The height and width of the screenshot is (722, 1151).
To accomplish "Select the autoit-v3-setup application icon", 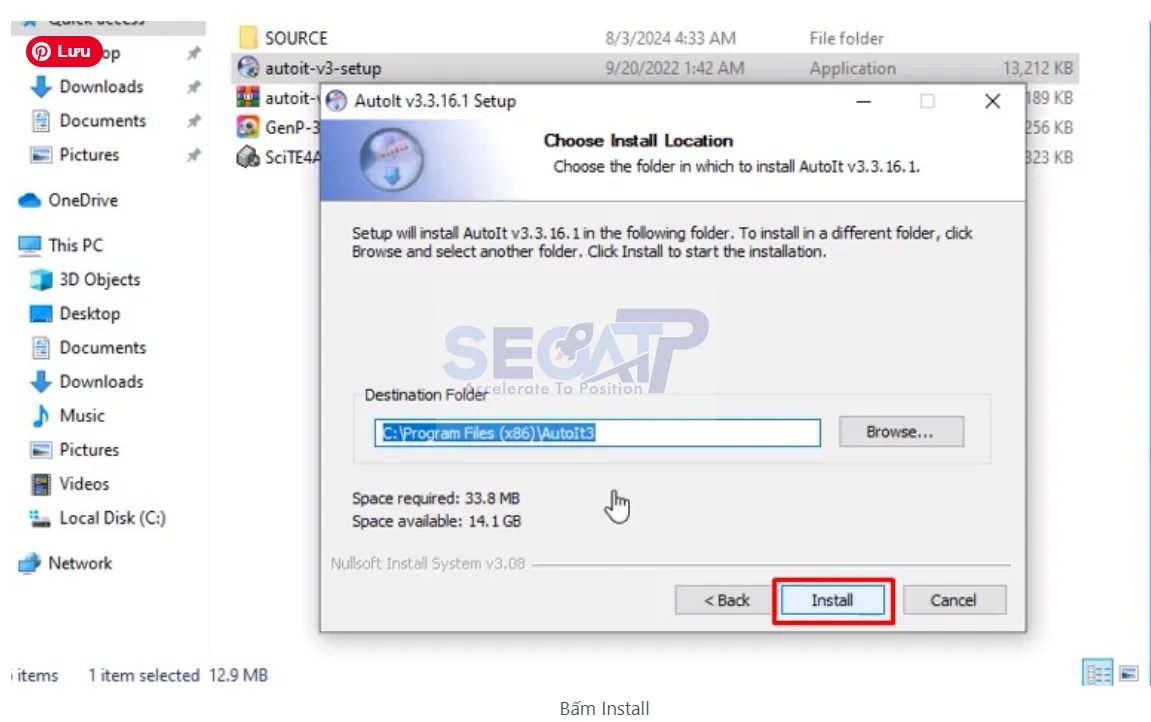I will pos(248,68).
